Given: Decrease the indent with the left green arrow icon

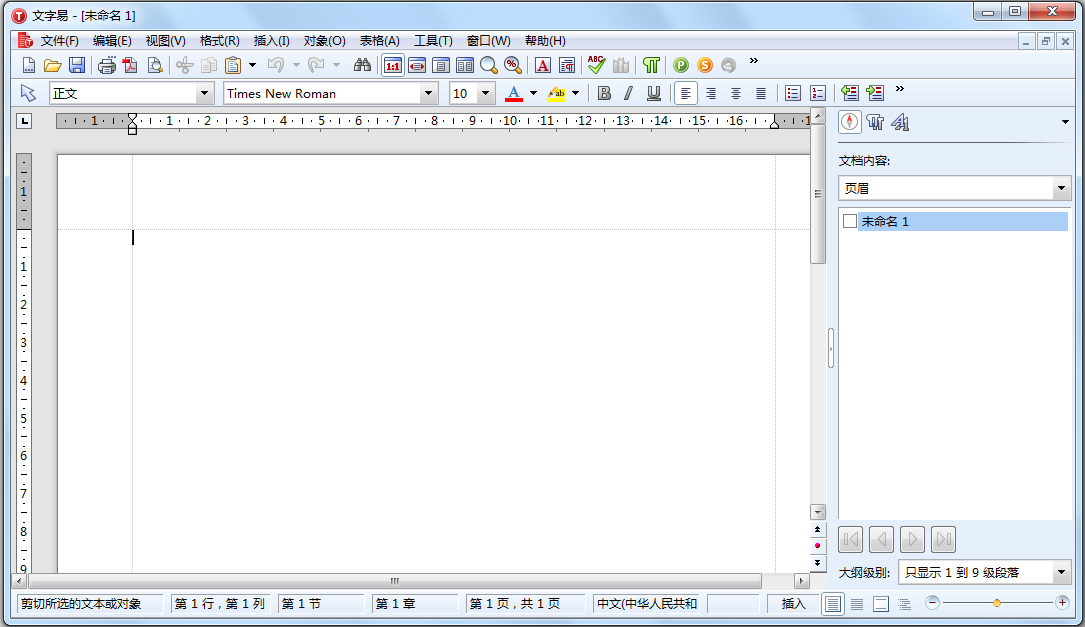Looking at the screenshot, I should [x=850, y=93].
